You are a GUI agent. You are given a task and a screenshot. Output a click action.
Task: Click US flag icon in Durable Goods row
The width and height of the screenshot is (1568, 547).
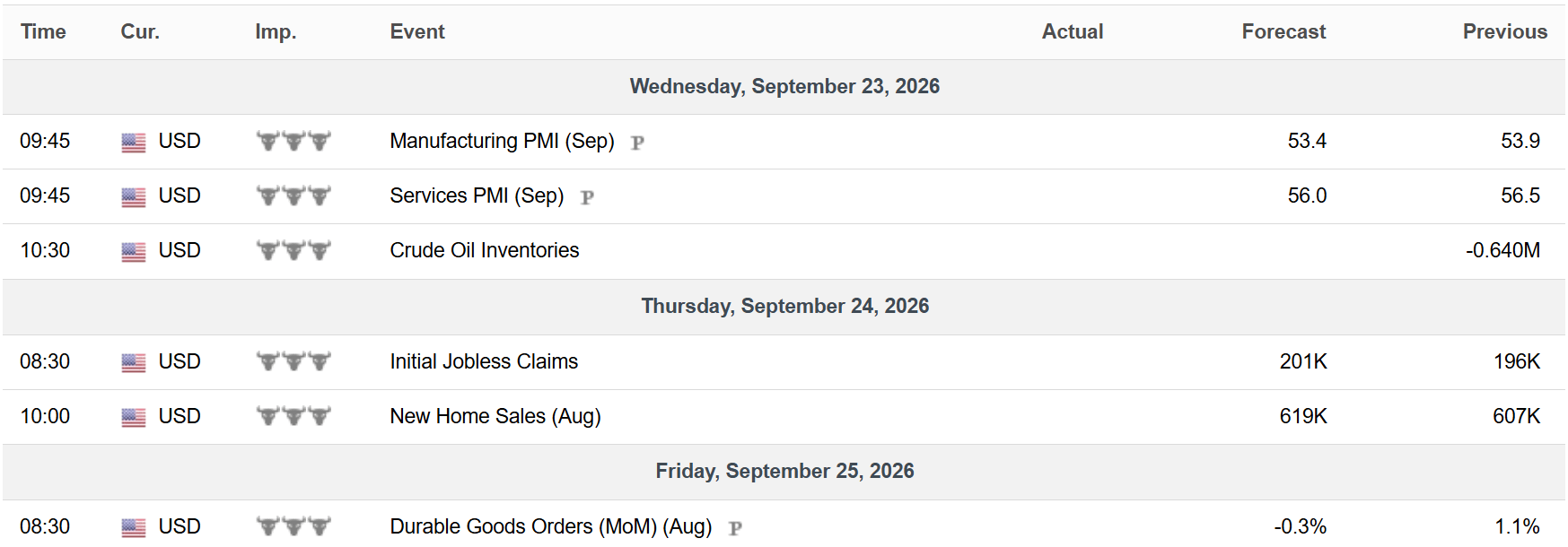(x=134, y=528)
